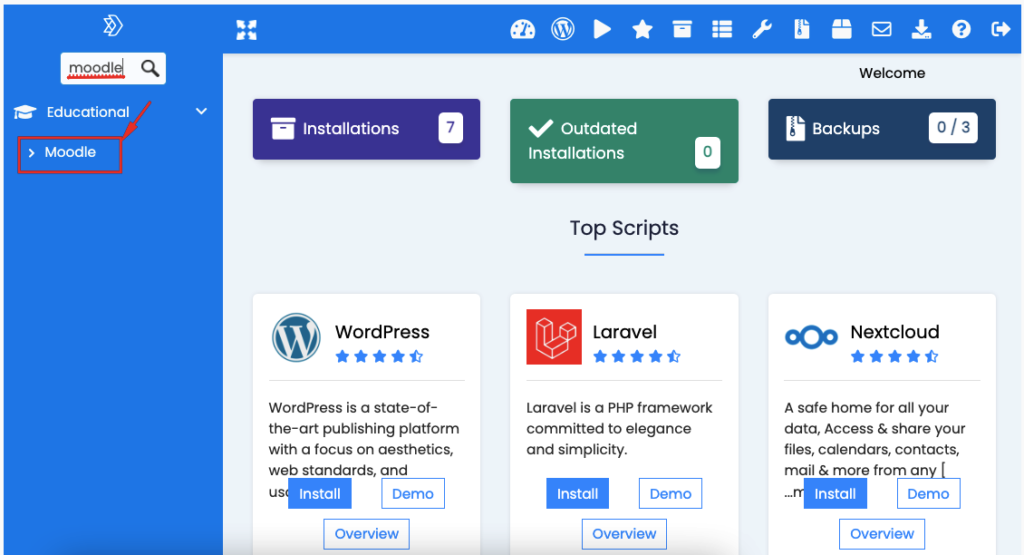Expand the Moodle arrow chevron
Image resolution: width=1024 pixels, height=555 pixels.
click(x=31, y=153)
